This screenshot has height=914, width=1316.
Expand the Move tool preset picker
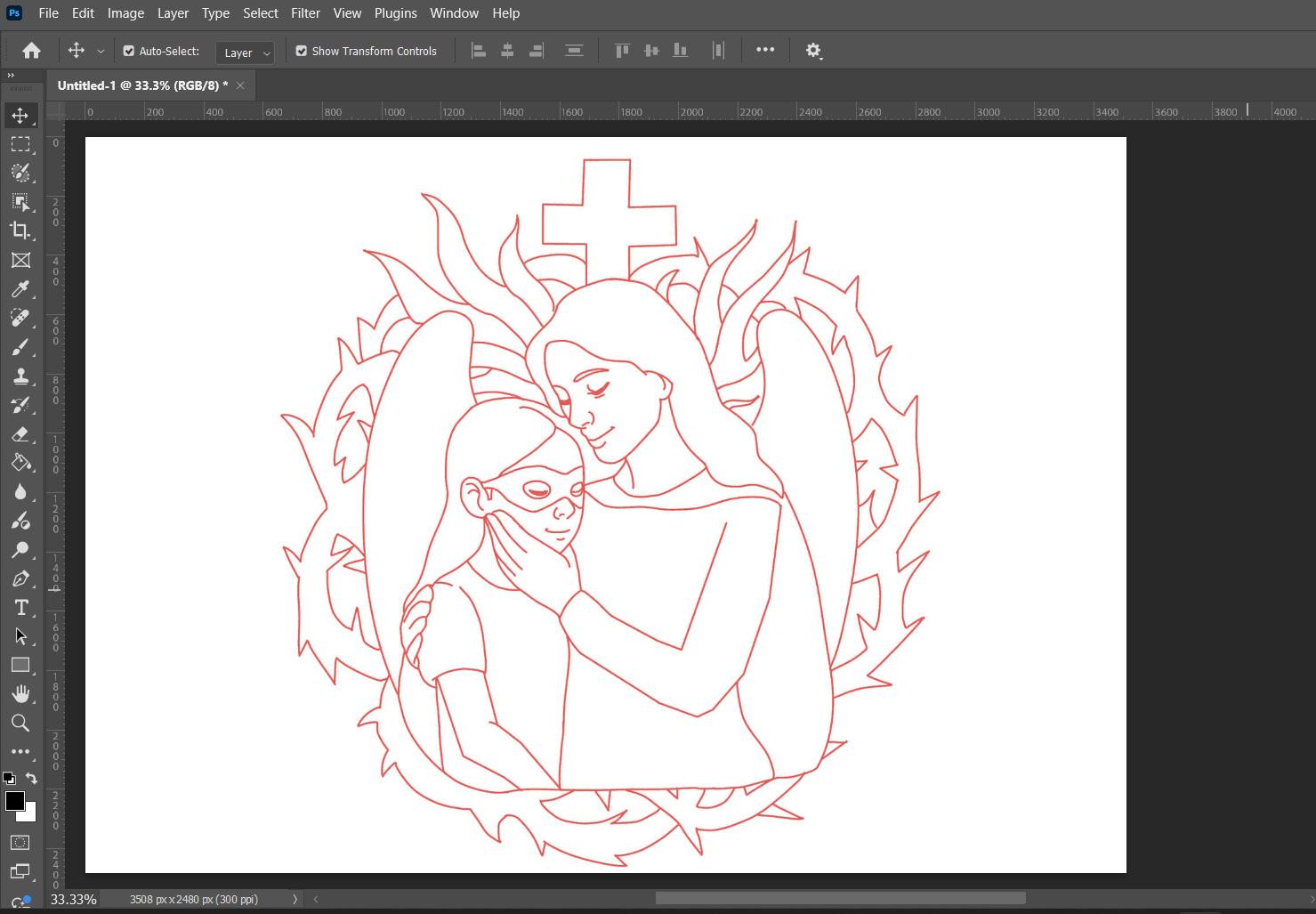101,52
